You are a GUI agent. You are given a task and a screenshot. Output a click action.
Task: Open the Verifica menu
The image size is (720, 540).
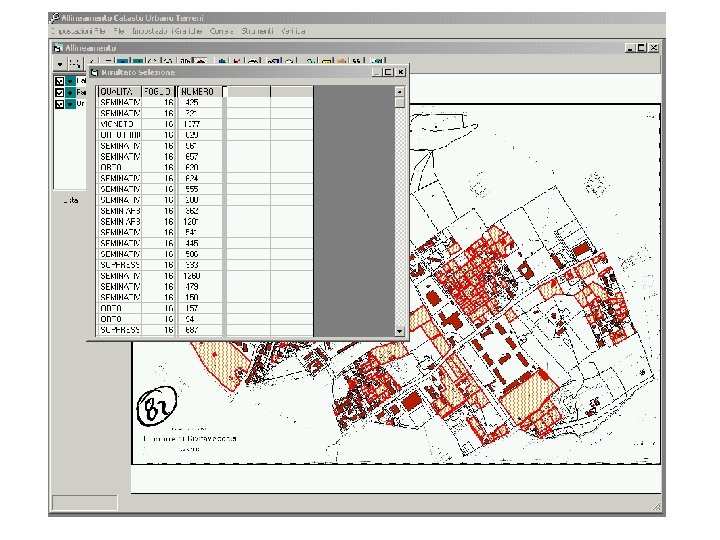[293, 31]
